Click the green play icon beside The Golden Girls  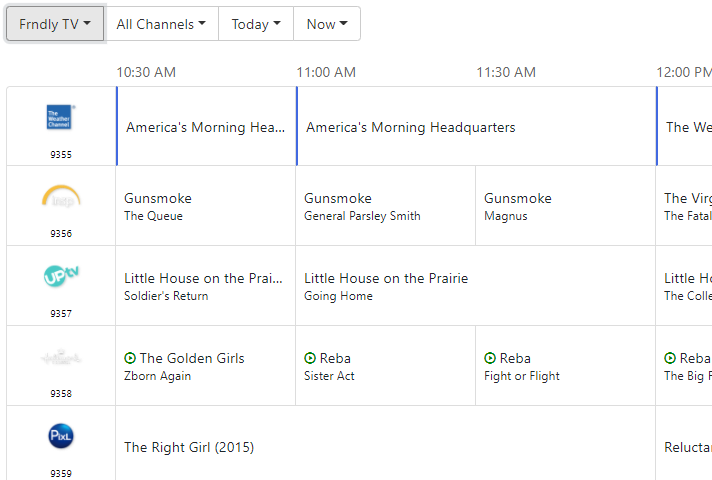click(130, 358)
